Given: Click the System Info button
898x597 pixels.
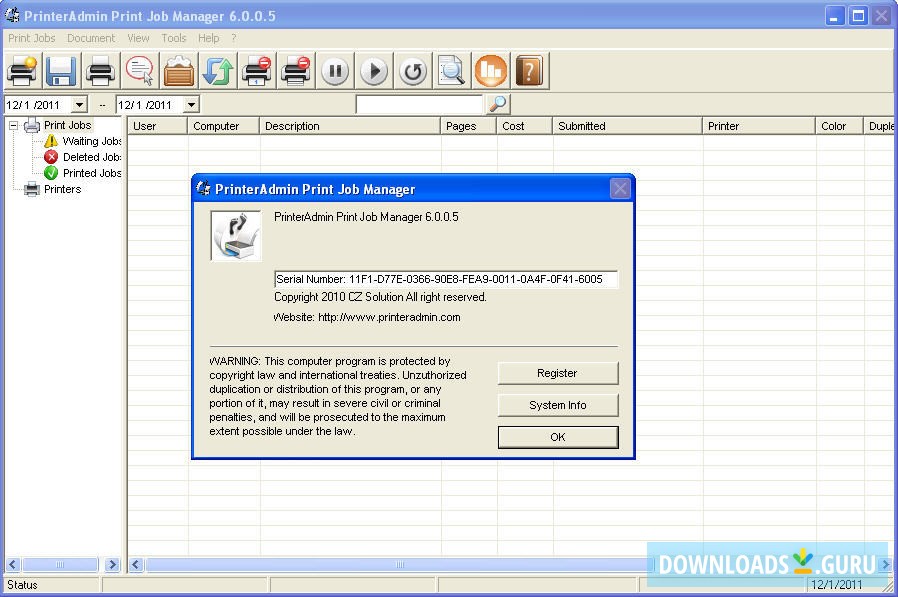Looking at the screenshot, I should click(558, 405).
